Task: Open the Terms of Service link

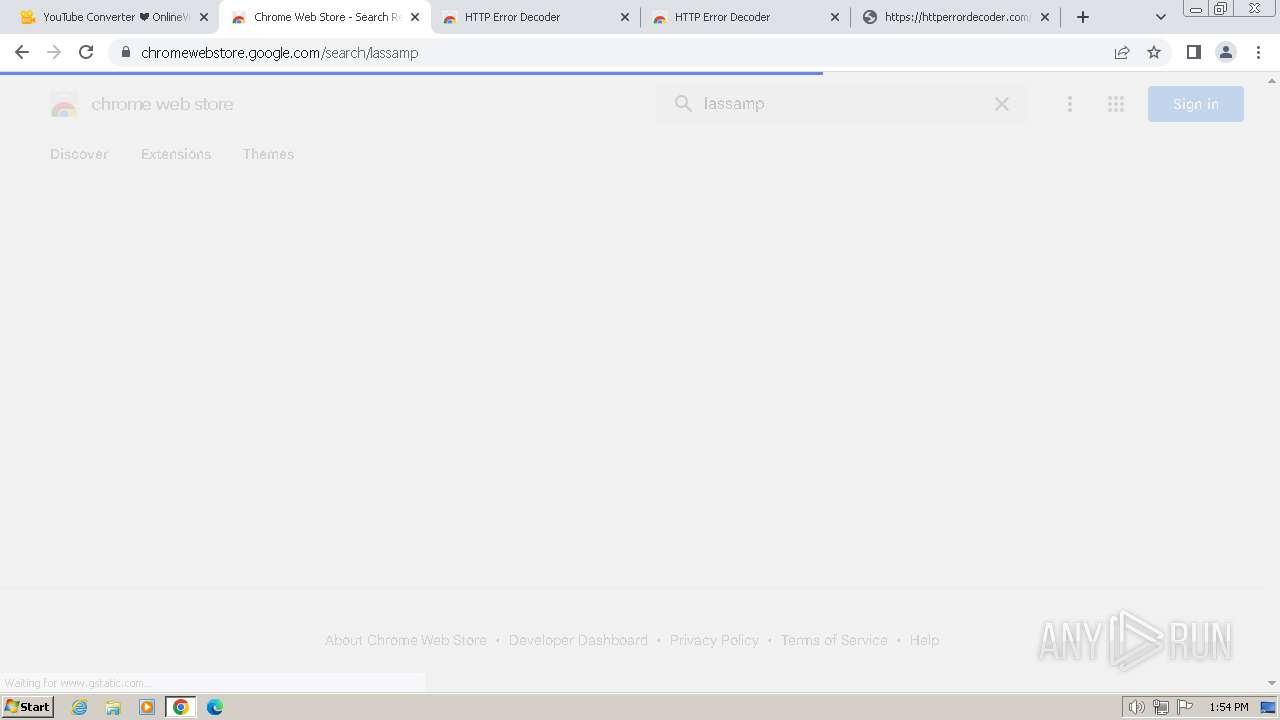Action: tap(834, 640)
